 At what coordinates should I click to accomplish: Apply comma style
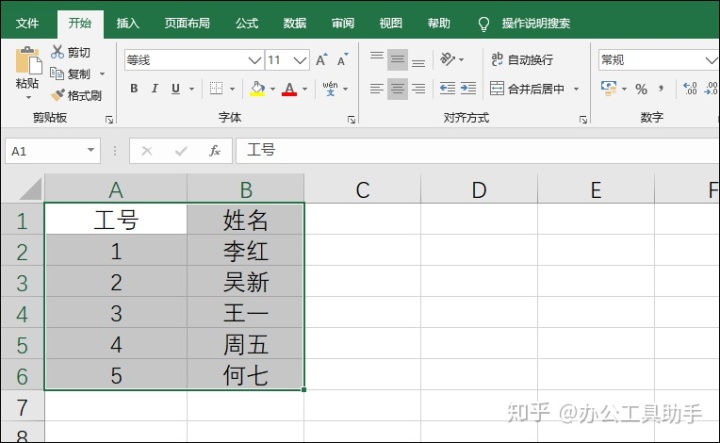point(661,88)
